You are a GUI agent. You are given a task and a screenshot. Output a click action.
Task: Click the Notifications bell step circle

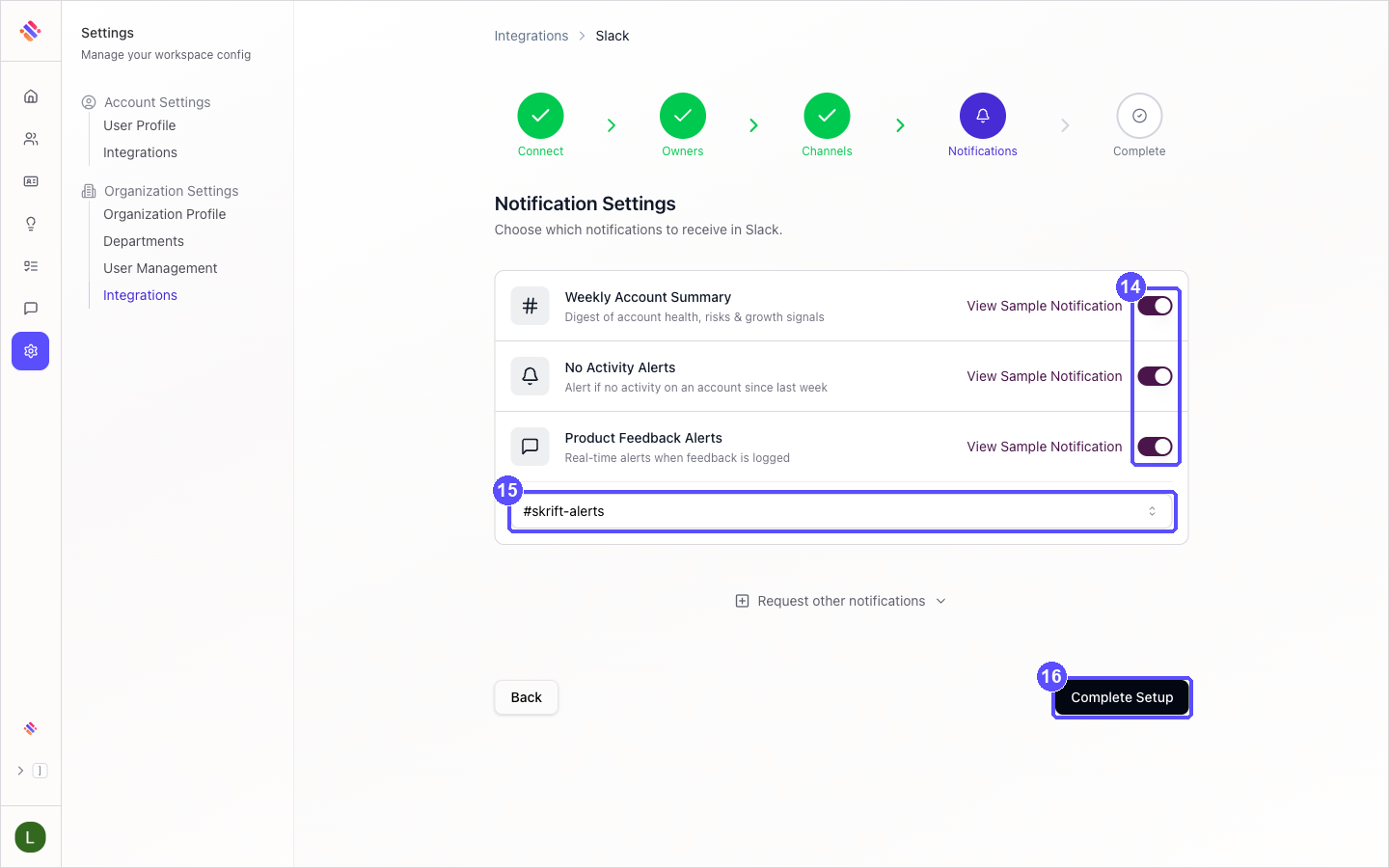pyautogui.click(x=983, y=116)
